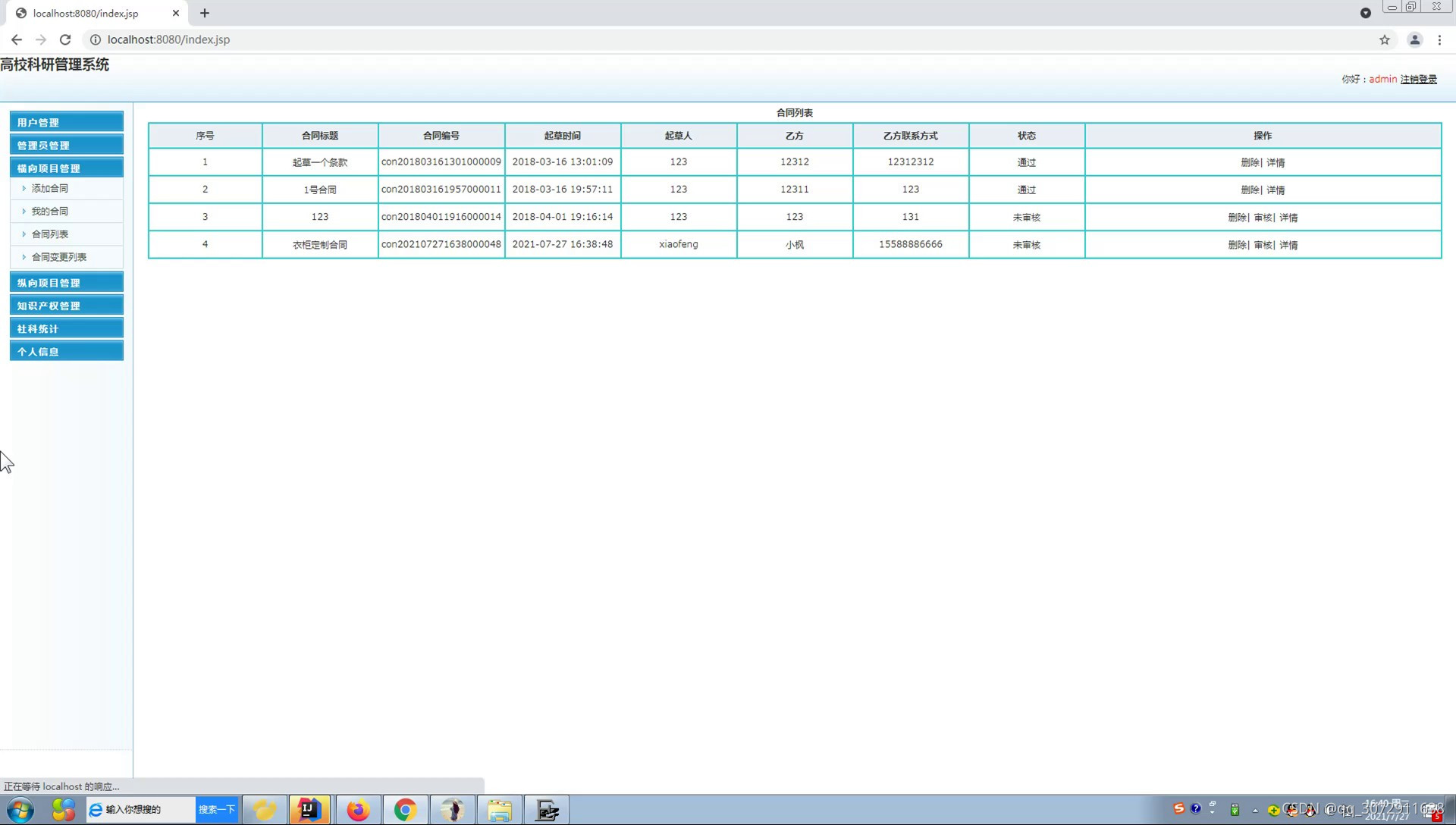Delete the 1号合同 contract row
Screen dimensions: 1456x825
click(1250, 190)
